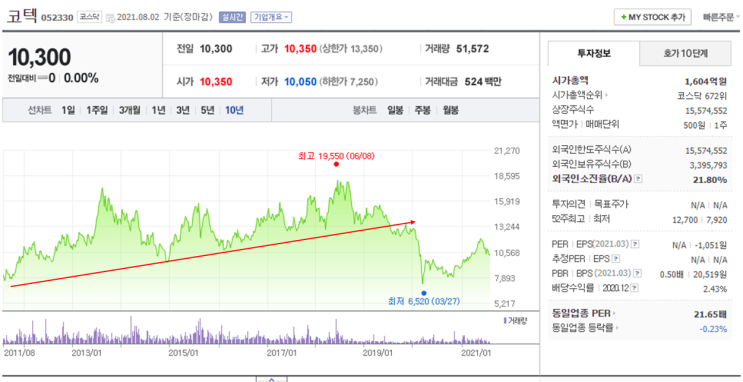This screenshot has width=743, height=382.
Task: Open help icon next to PBR BPS(2021.03)
Action: [x=638, y=273]
